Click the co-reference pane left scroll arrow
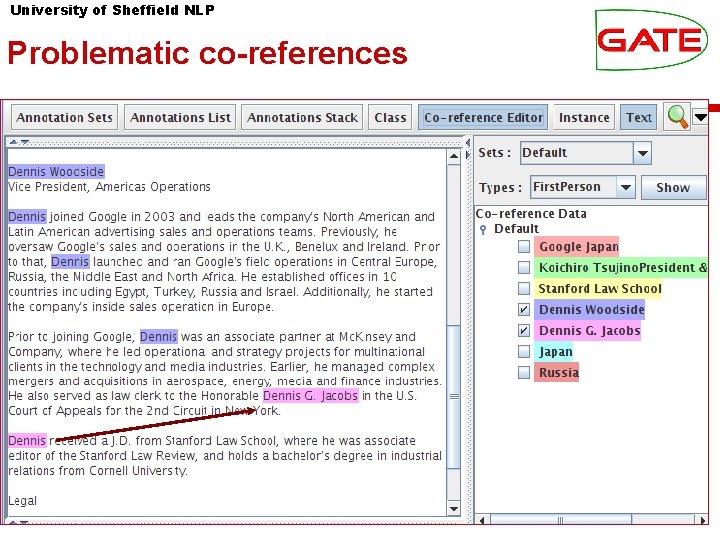 (481, 520)
